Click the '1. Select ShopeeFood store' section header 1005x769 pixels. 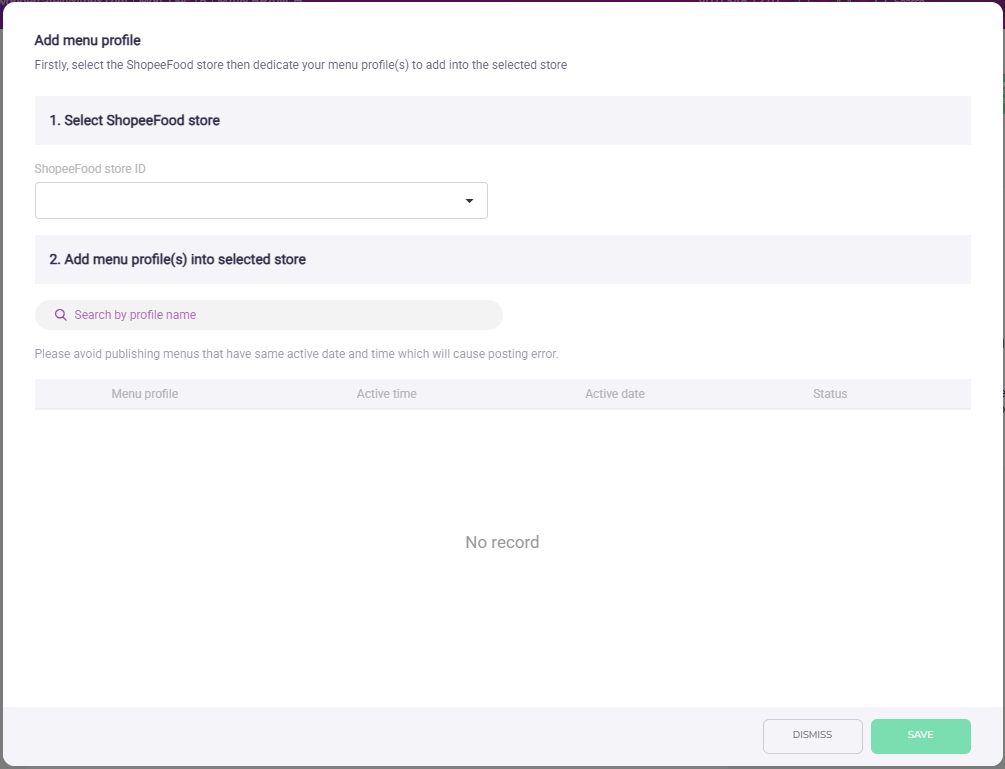(x=135, y=120)
